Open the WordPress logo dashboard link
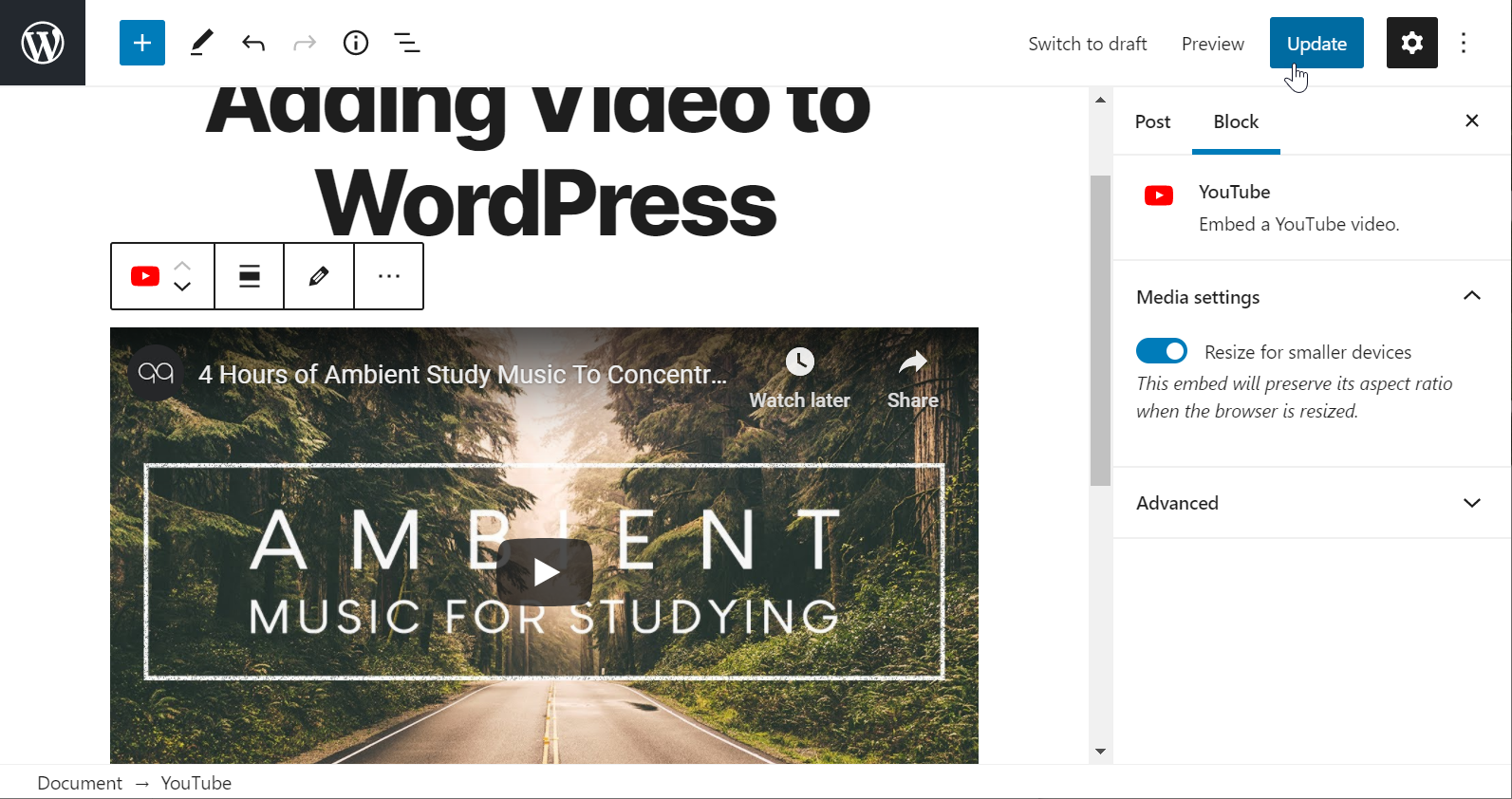The image size is (1512, 799). tap(43, 43)
